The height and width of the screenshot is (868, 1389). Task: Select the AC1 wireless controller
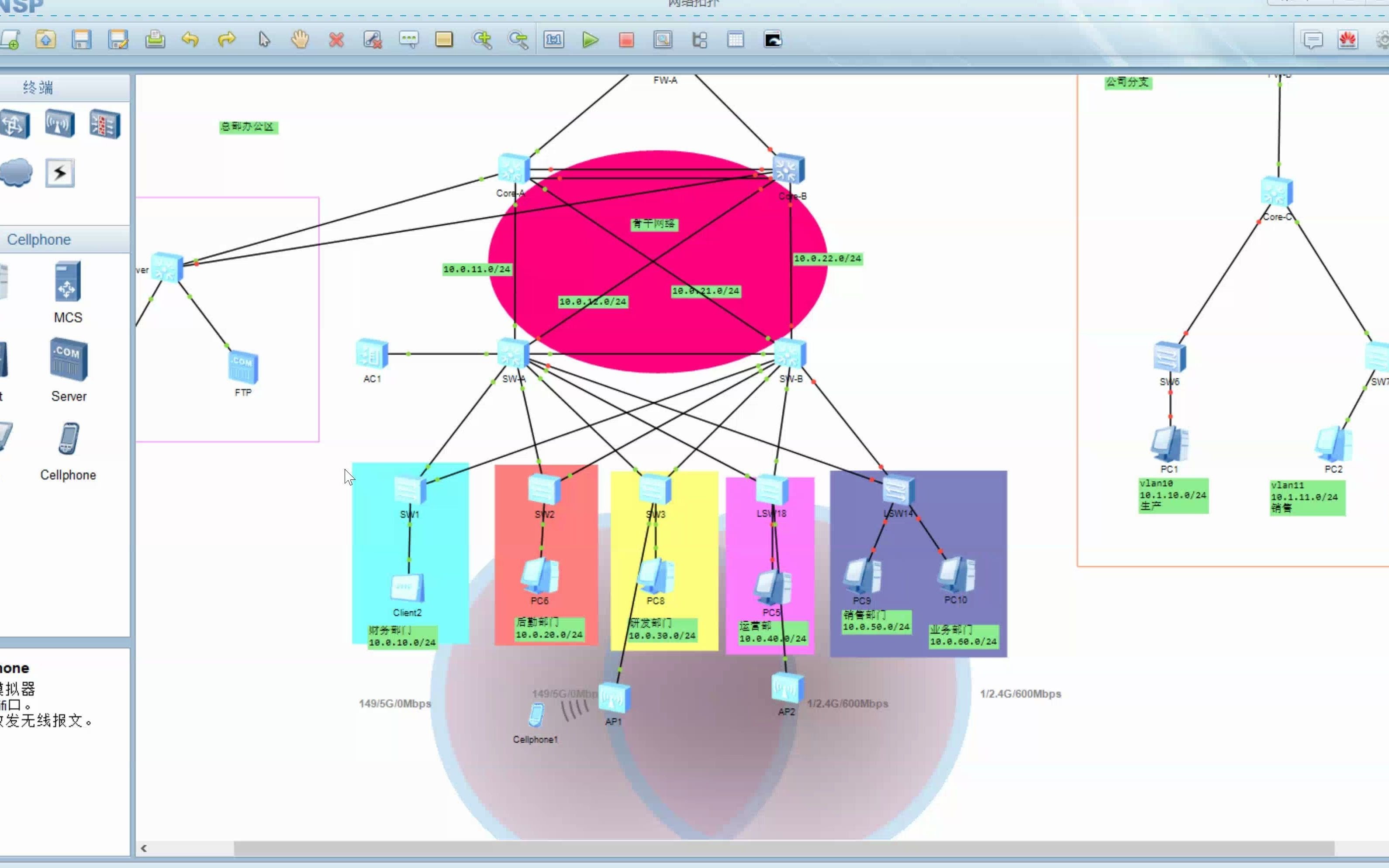coord(372,354)
